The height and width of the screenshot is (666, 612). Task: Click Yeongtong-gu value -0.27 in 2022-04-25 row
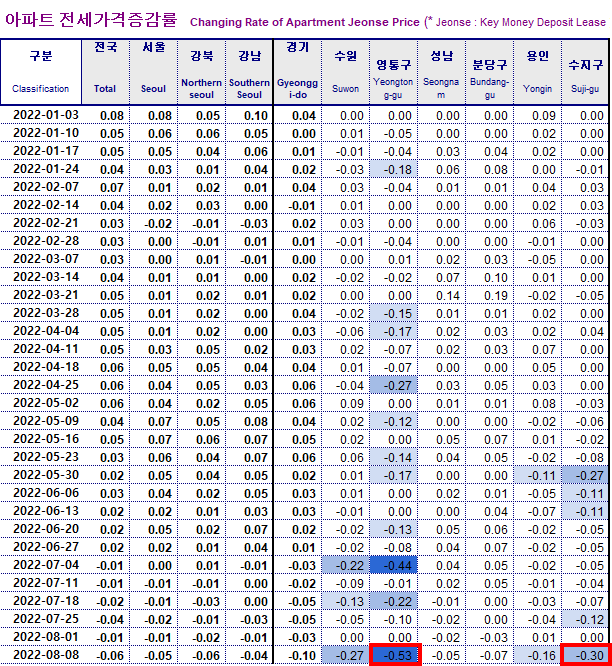[x=393, y=385]
